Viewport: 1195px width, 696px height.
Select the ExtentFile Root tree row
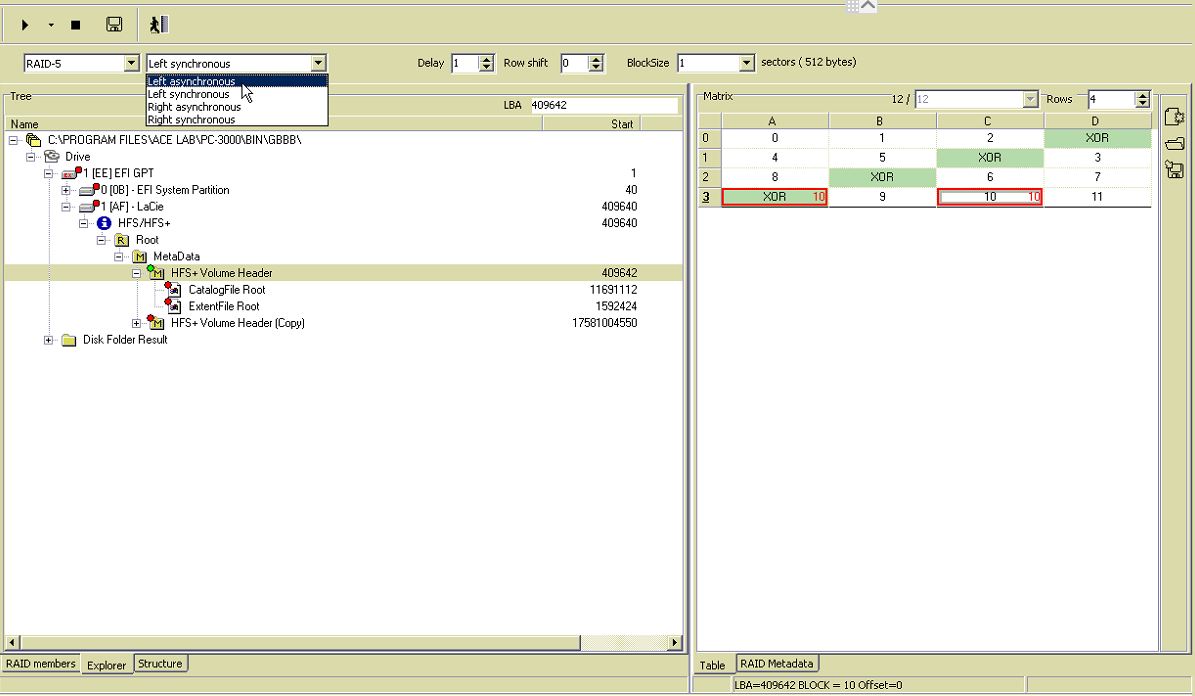coord(343,306)
